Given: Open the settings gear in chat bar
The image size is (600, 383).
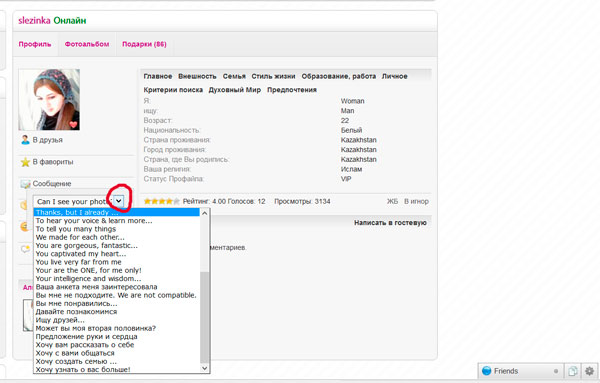Looking at the screenshot, I should pyautogui.click(x=589, y=371).
